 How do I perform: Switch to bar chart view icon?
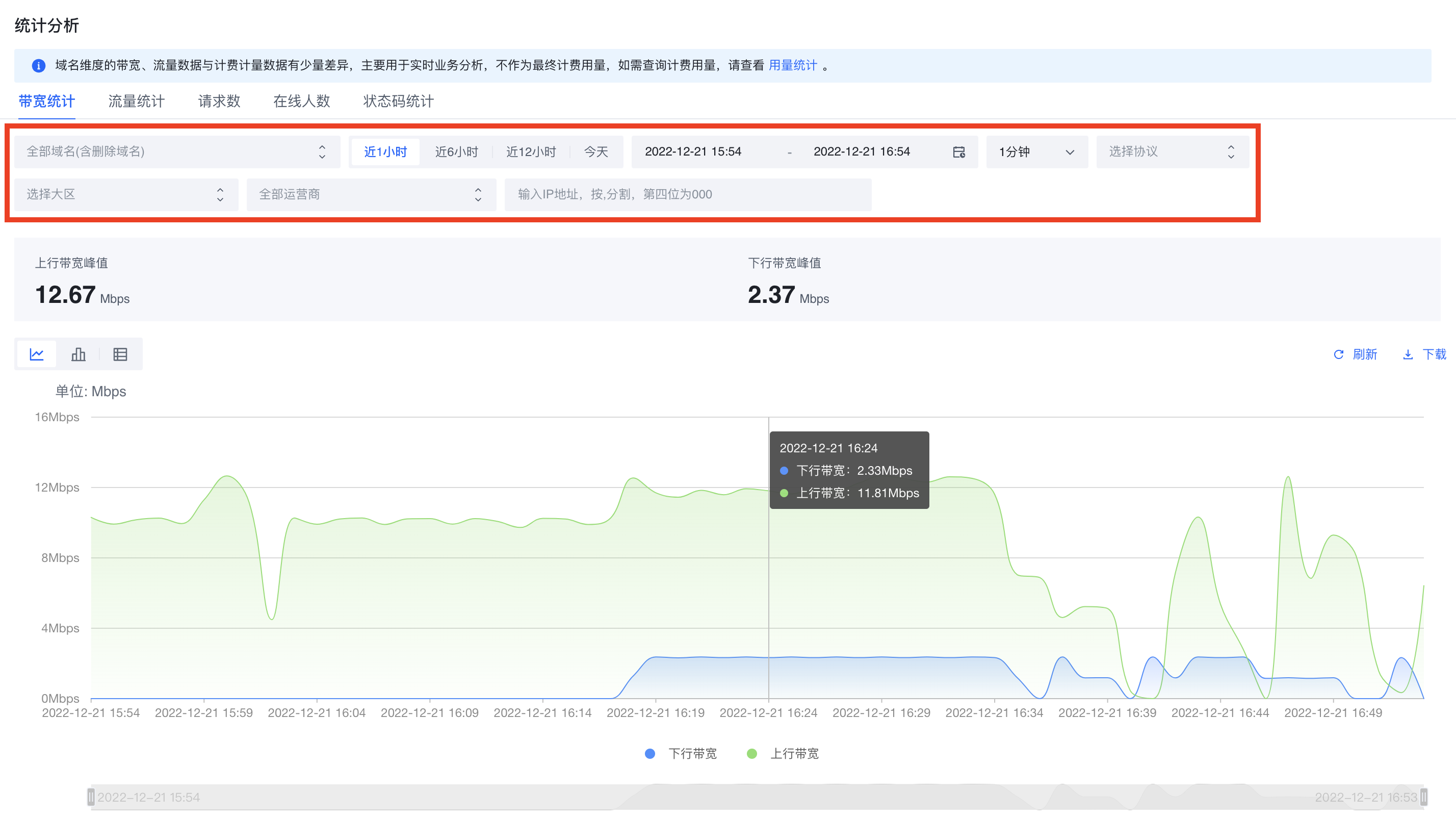click(x=79, y=354)
